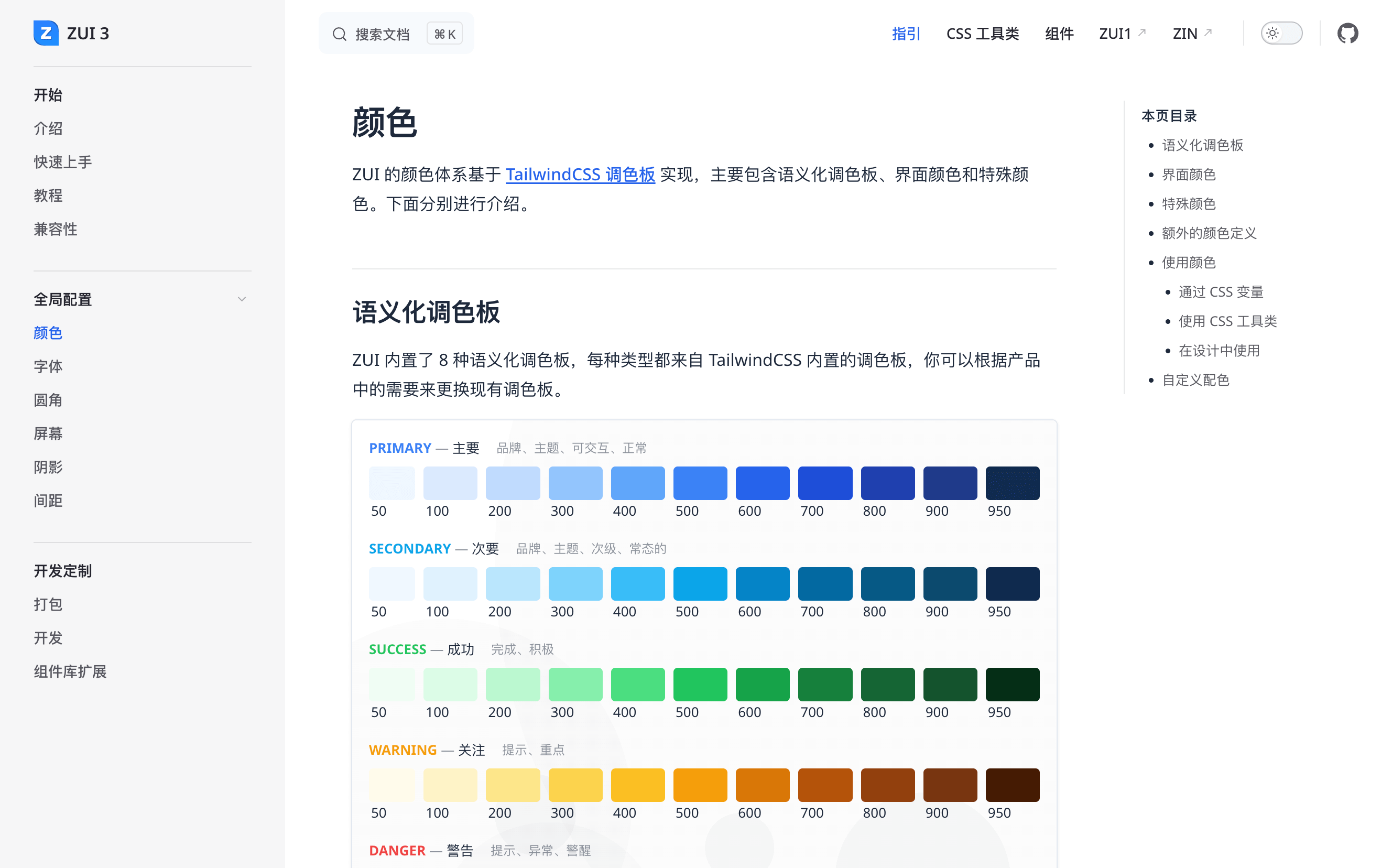Screen dimensions: 1392x868
Task: Jump to 自定义配色 in outline
Action: click(x=1195, y=379)
